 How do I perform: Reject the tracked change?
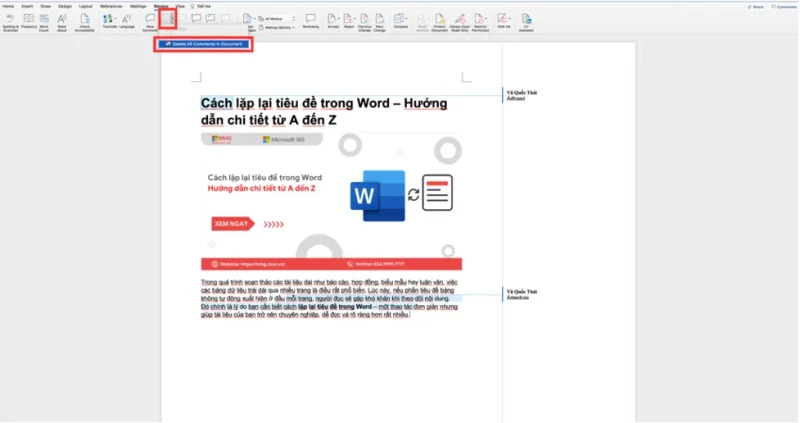348,21
